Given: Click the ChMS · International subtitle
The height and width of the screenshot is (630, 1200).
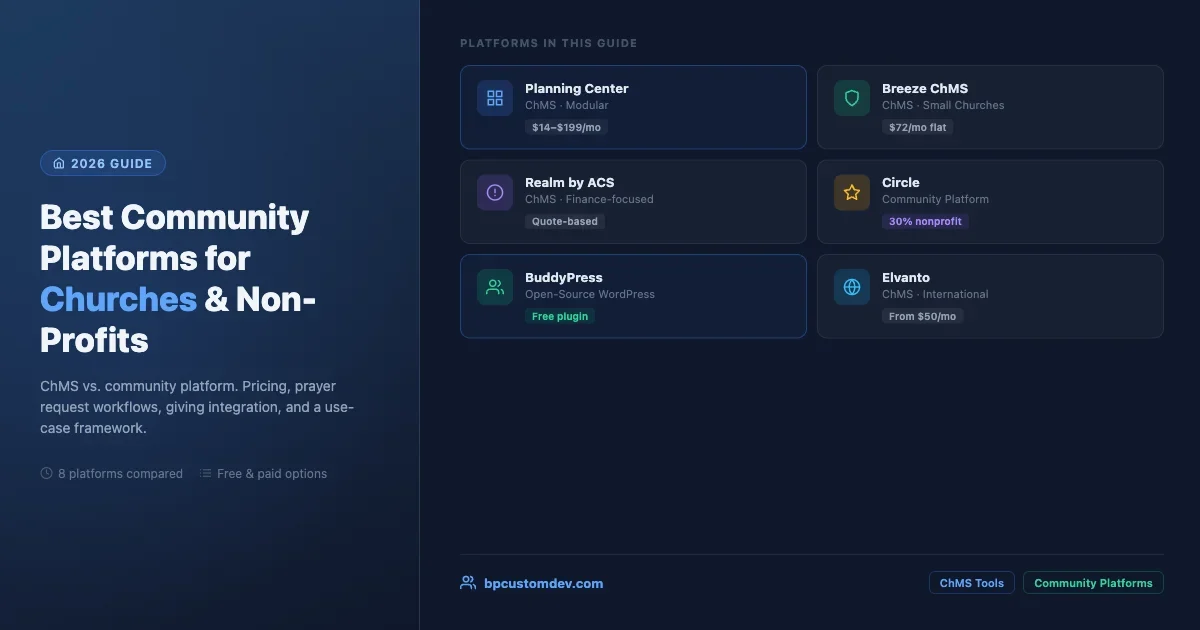Looking at the screenshot, I should pos(935,294).
